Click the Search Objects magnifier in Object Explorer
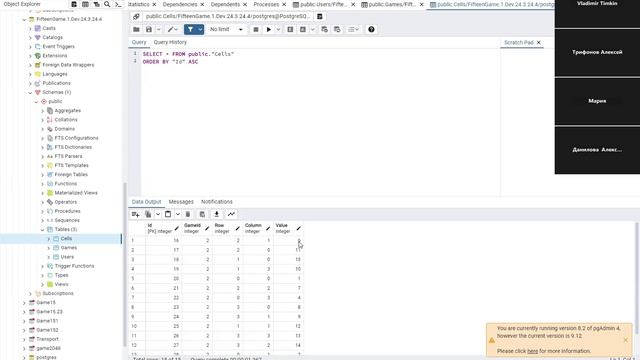640x360 pixels. [x=107, y=4]
